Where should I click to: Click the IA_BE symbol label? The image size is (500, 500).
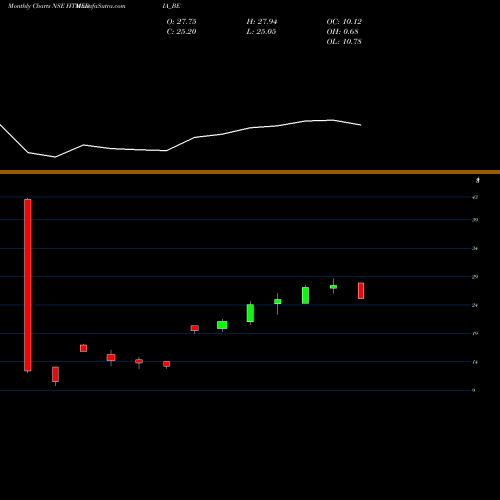point(171,6)
